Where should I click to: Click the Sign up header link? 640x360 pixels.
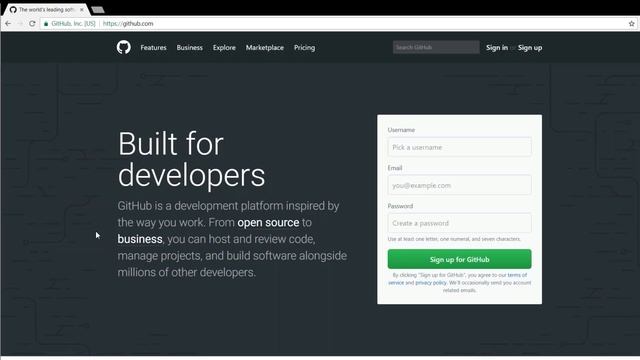coord(530,47)
